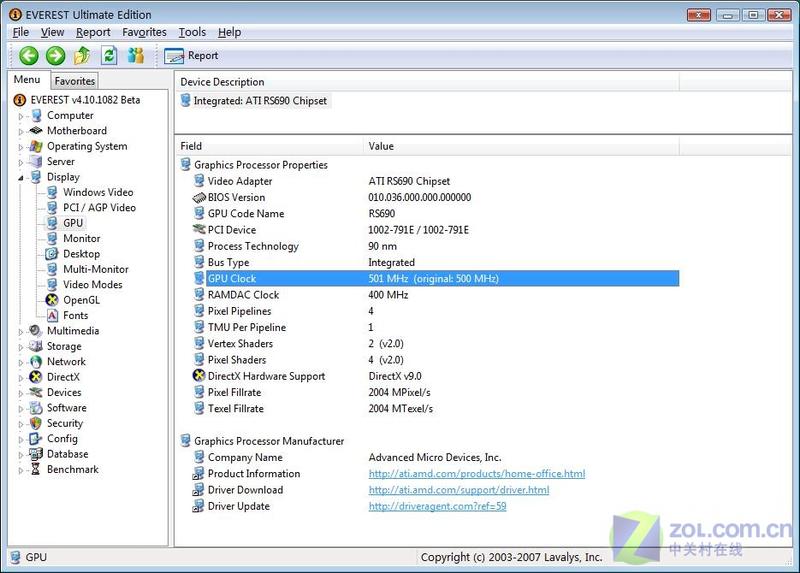Image resolution: width=800 pixels, height=573 pixels.
Task: Click the Network globe icon
Action: coord(36,362)
